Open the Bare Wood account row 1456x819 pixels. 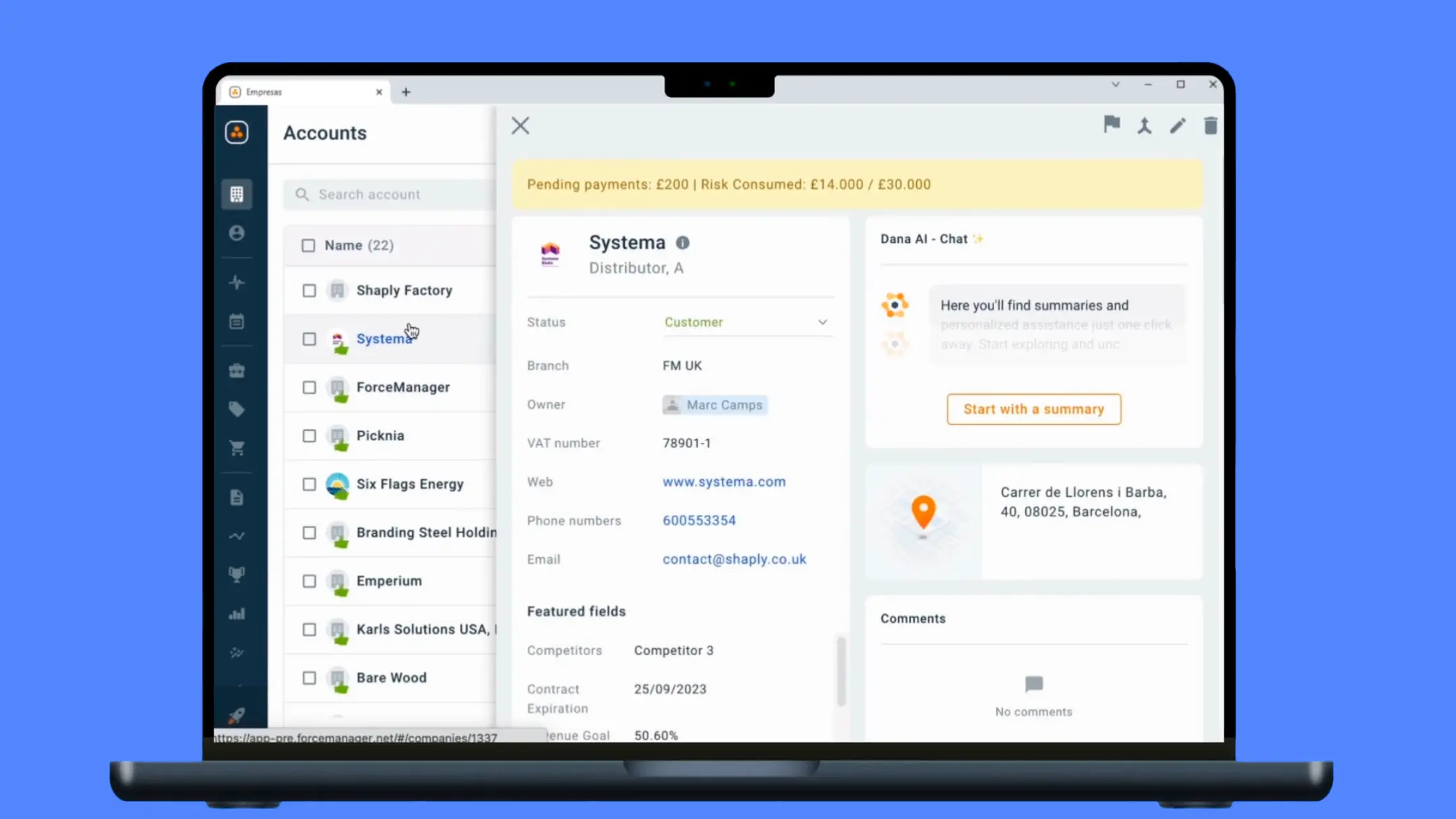pos(390,678)
